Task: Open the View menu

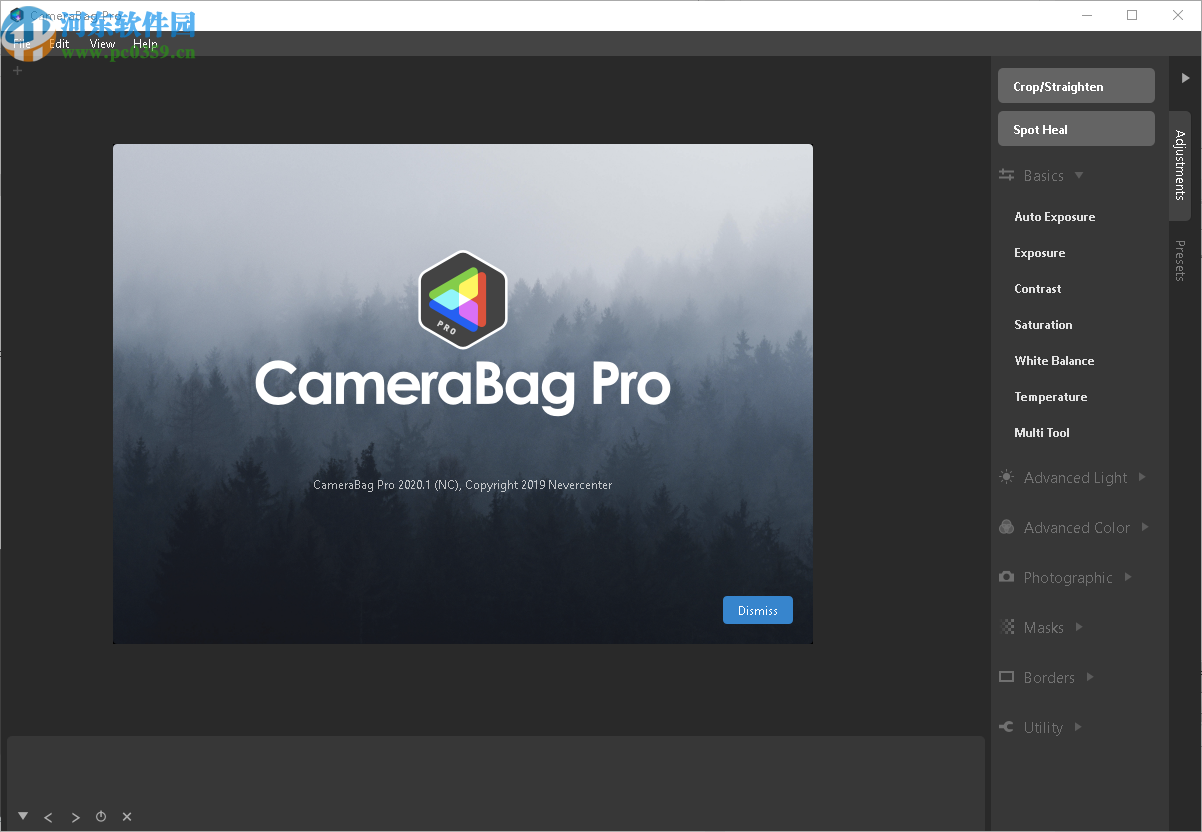Action: (x=101, y=43)
